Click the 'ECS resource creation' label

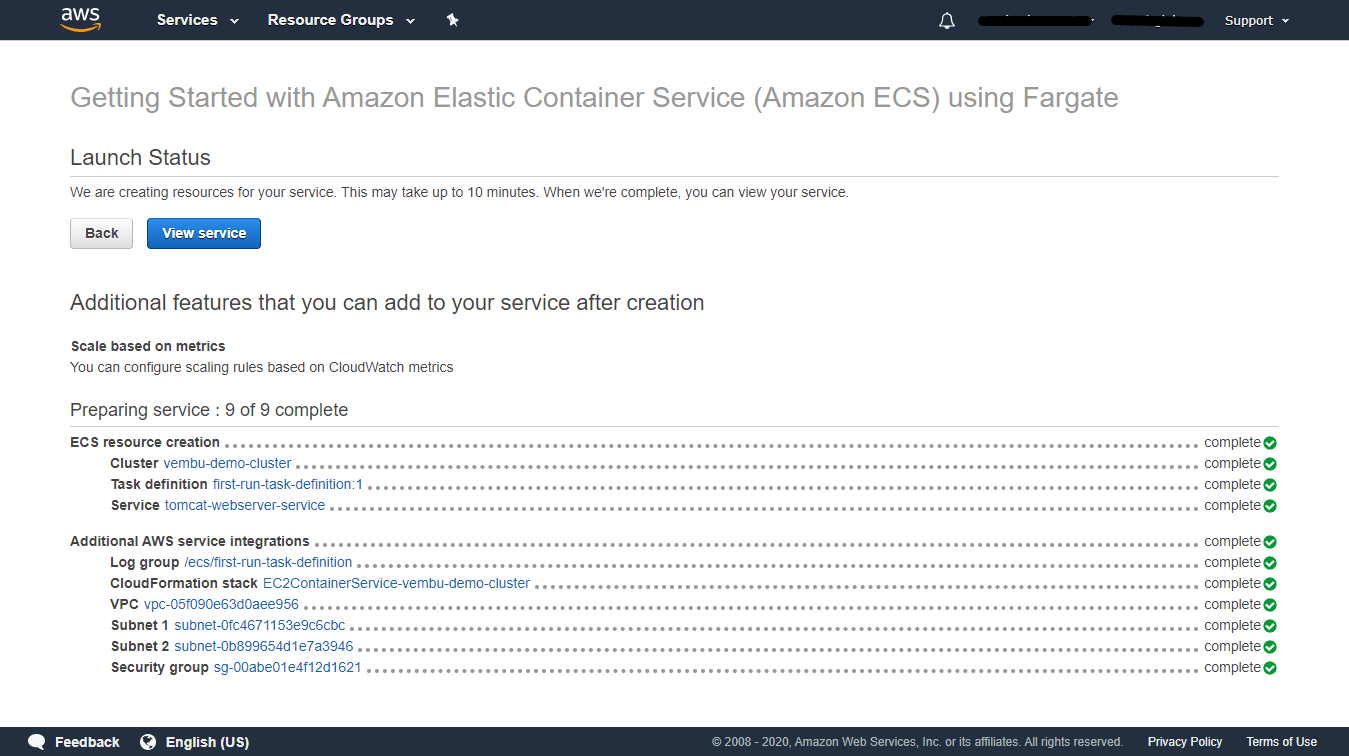[x=145, y=442]
